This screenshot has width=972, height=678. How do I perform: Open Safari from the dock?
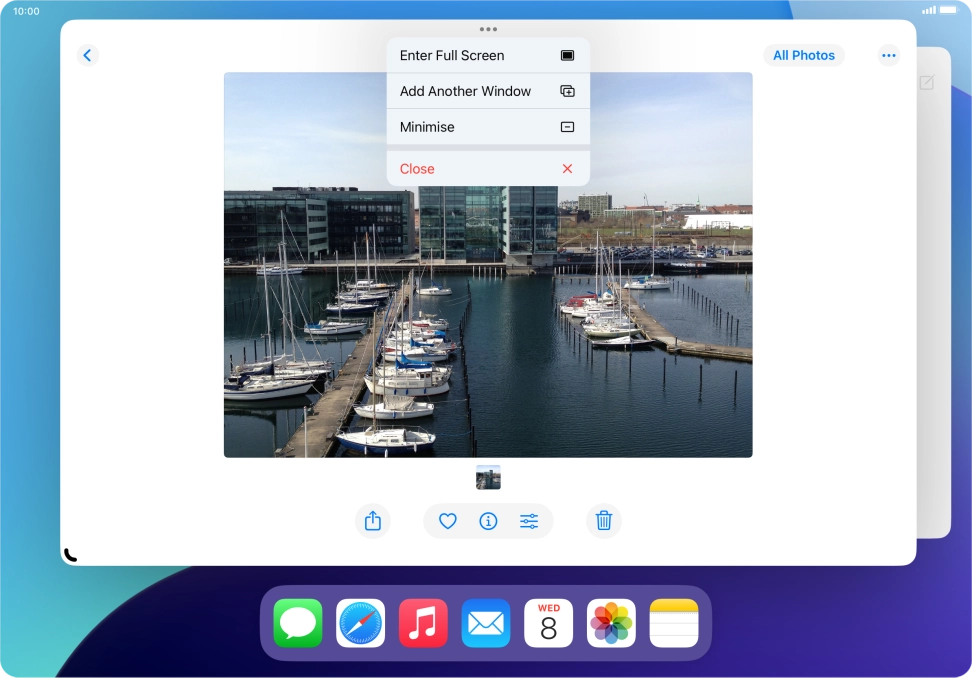[361, 622]
